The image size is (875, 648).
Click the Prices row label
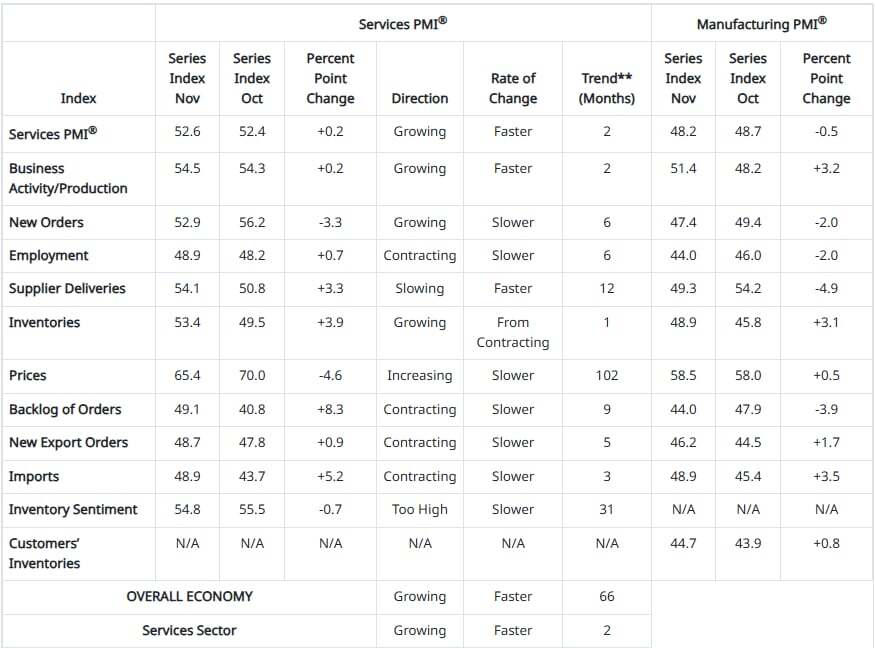(x=28, y=375)
